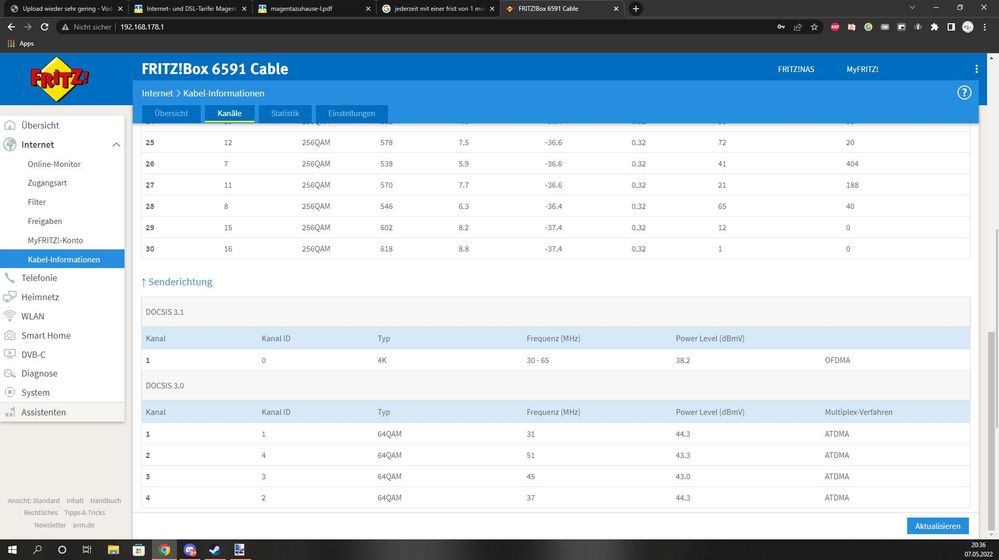
Task: Switch to the magentazuhause pdf browser tab
Action: click(x=313, y=8)
